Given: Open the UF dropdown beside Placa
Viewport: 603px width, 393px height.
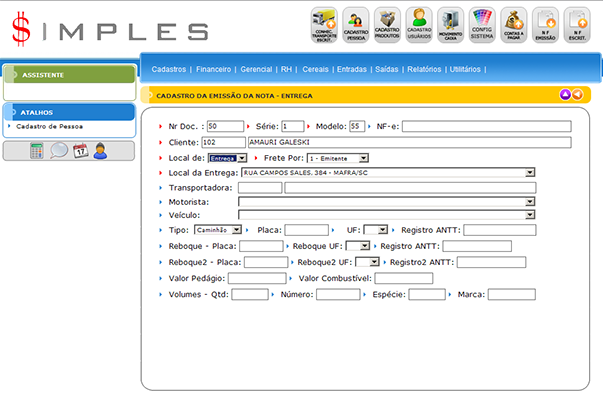Looking at the screenshot, I should click(376, 230).
